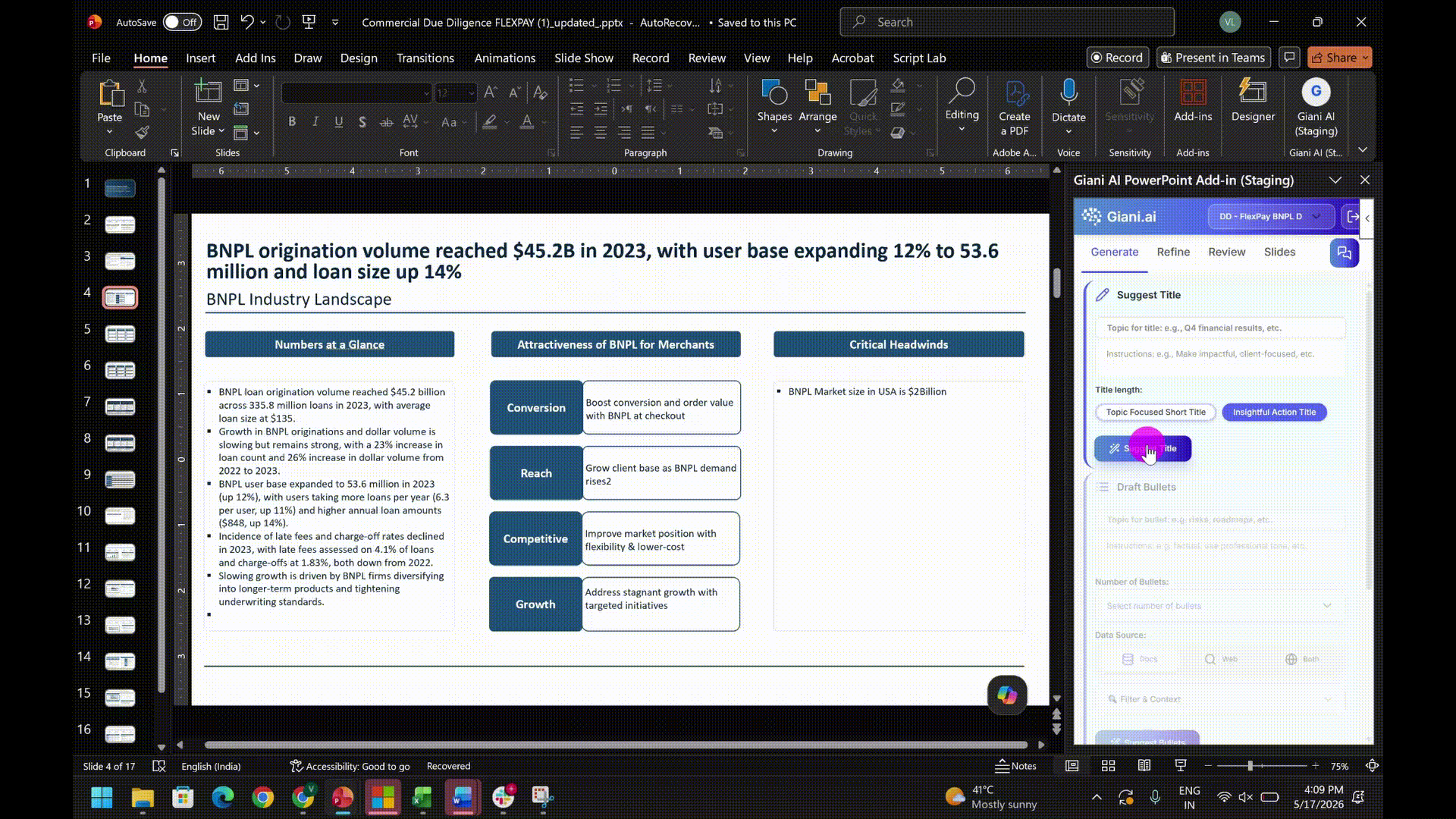Click the text highlight color swatch
The width and height of the screenshot is (1456, 819).
[490, 121]
